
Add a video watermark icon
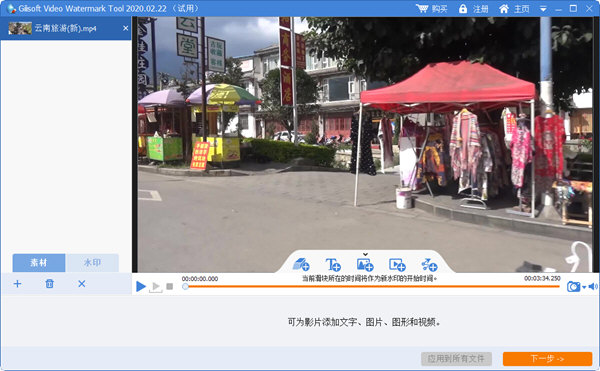pos(397,264)
